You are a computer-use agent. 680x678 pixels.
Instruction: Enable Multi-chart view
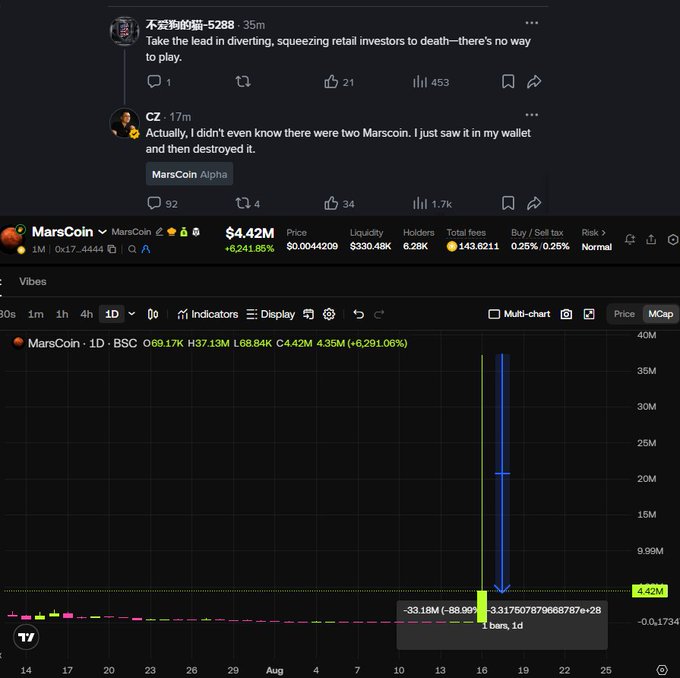(x=519, y=314)
